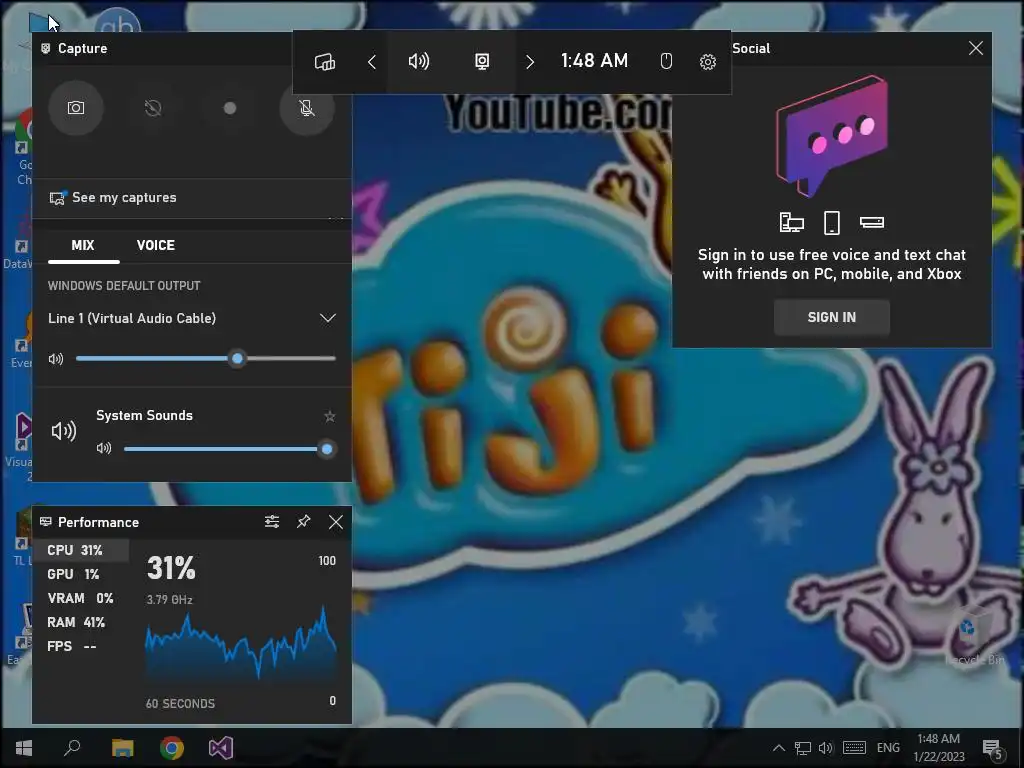Viewport: 1024px width, 768px height.
Task: Open touch keyboard icon in tray
Action: [x=854, y=748]
